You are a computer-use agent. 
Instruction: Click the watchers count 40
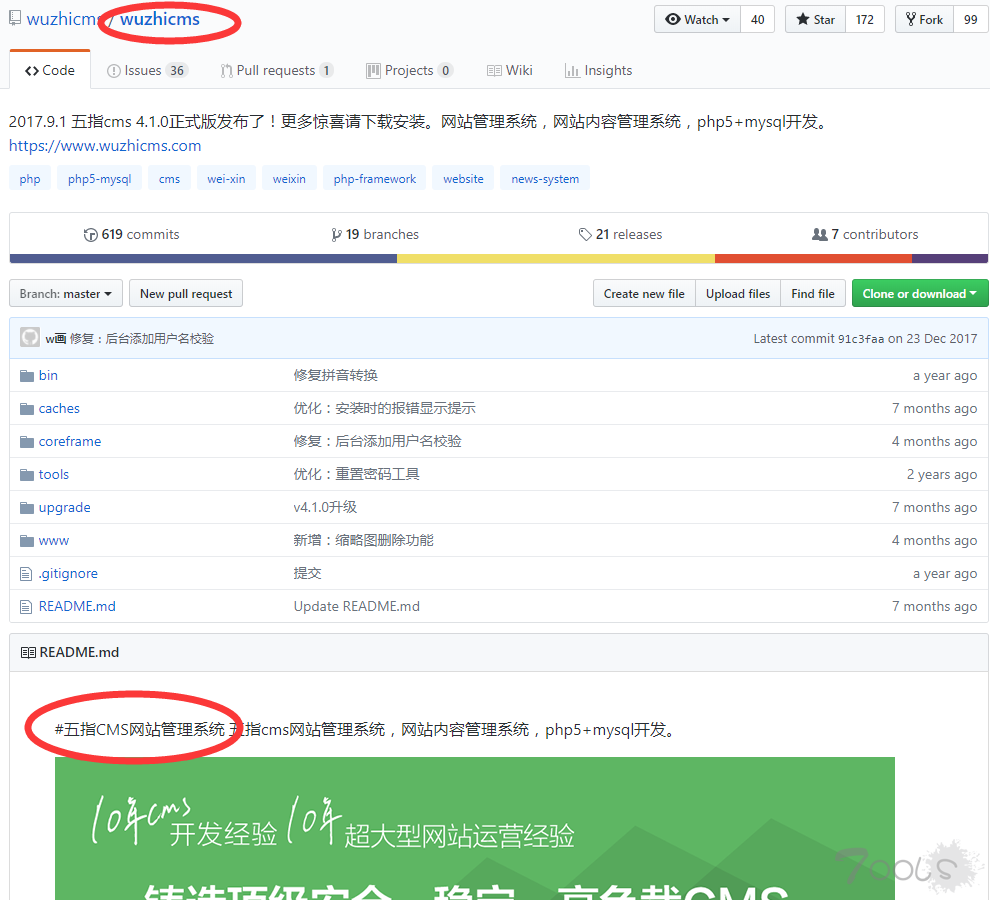[x=758, y=20]
